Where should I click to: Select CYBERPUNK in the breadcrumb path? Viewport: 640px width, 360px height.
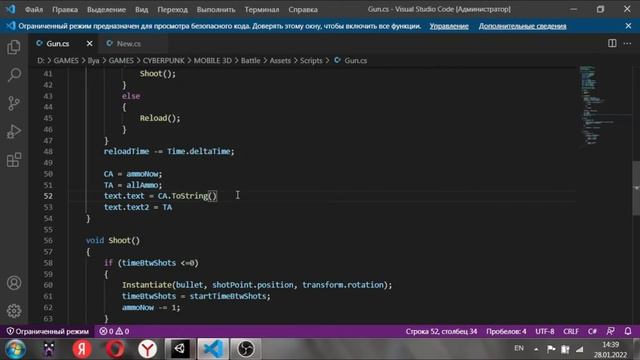(163, 60)
